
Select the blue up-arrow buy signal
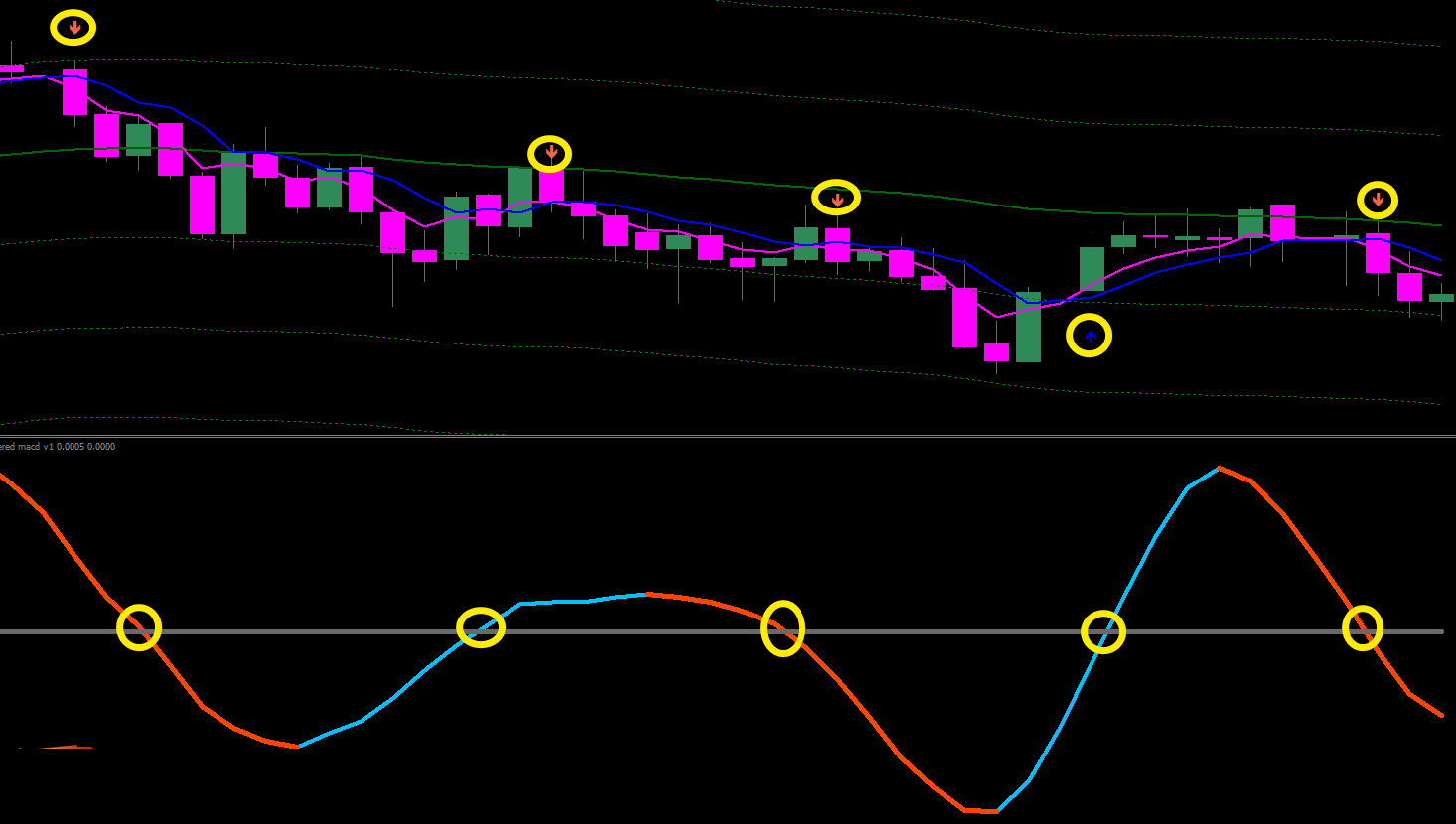pyautogui.click(x=1091, y=338)
